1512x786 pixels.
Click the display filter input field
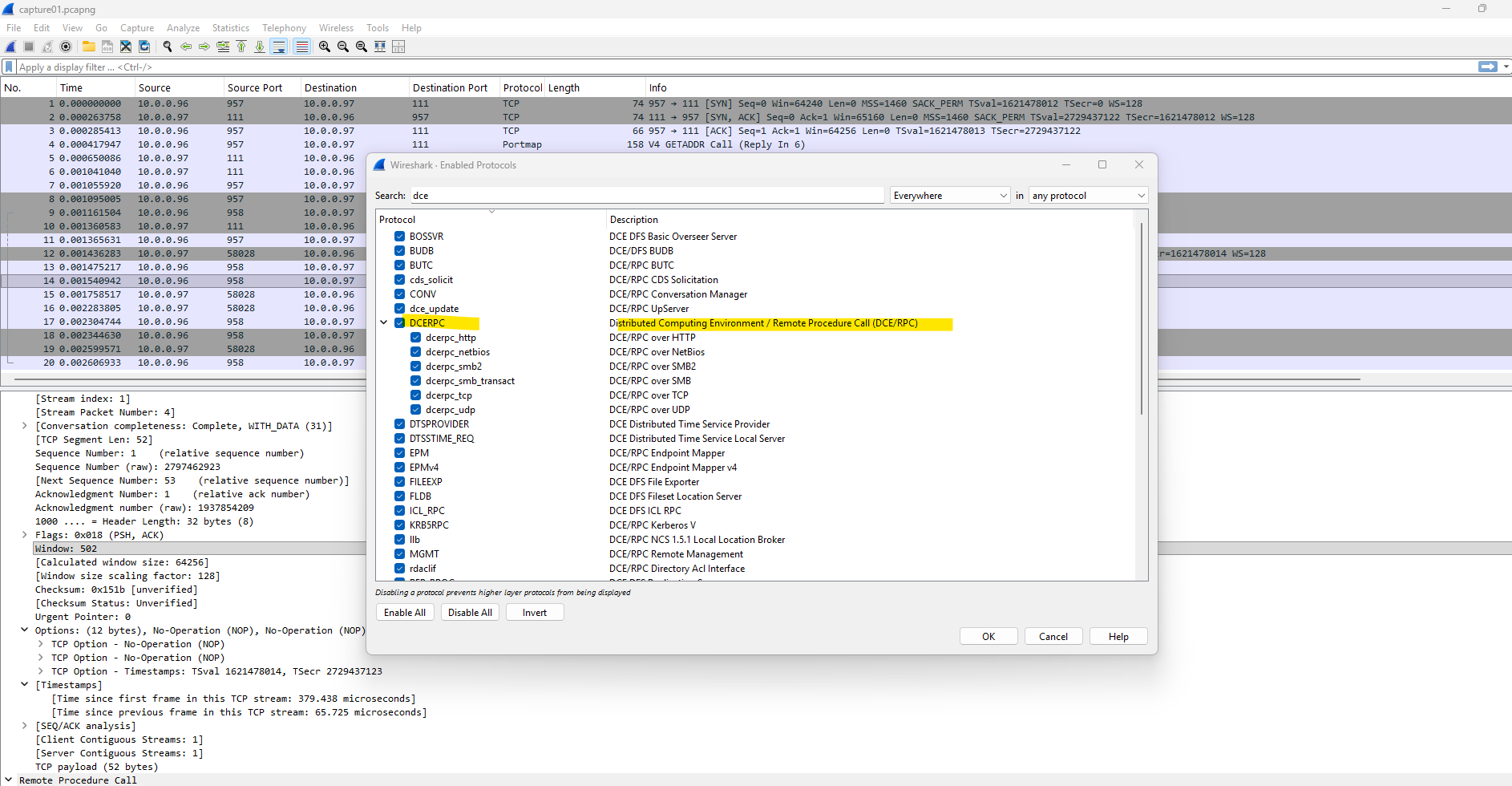pyautogui.click(x=746, y=67)
